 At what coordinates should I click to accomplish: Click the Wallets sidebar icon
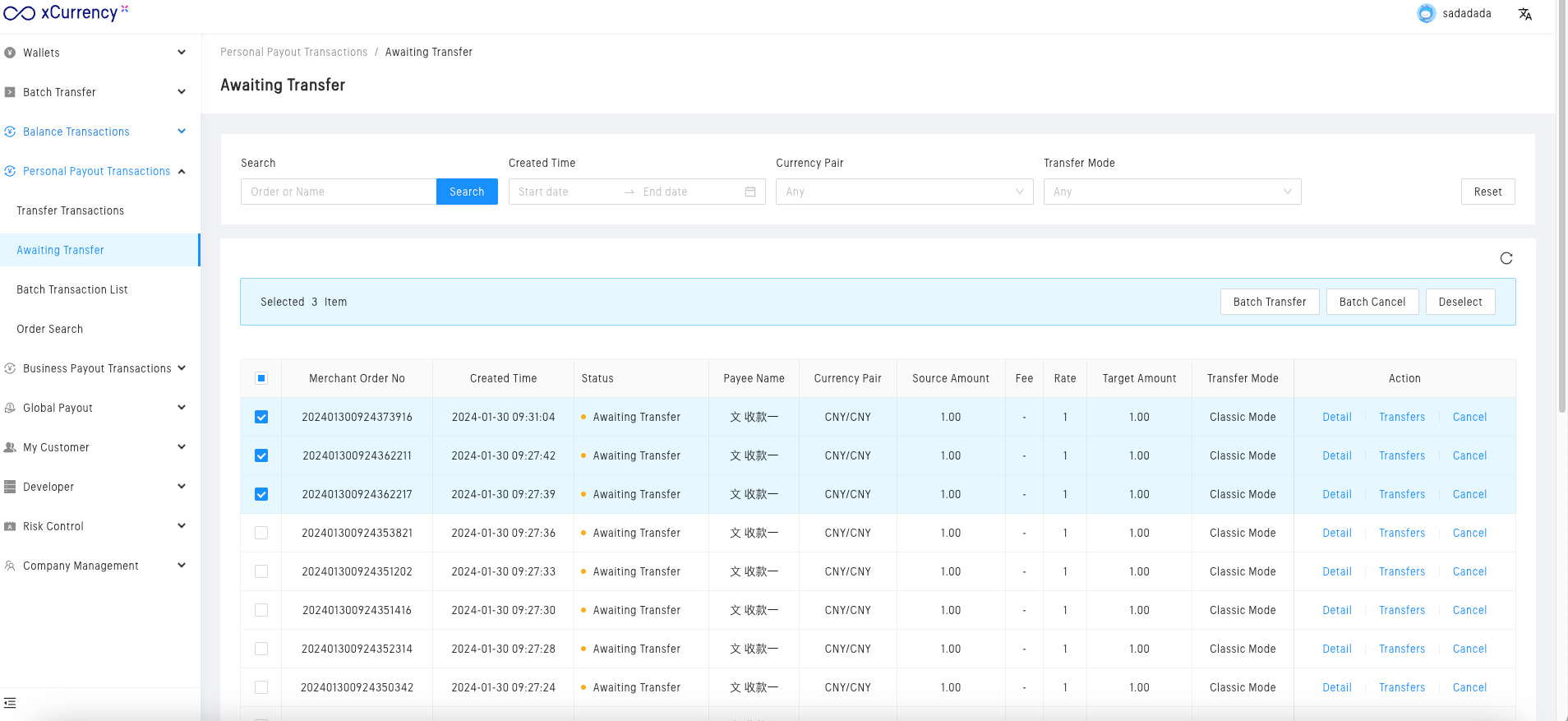[10, 53]
